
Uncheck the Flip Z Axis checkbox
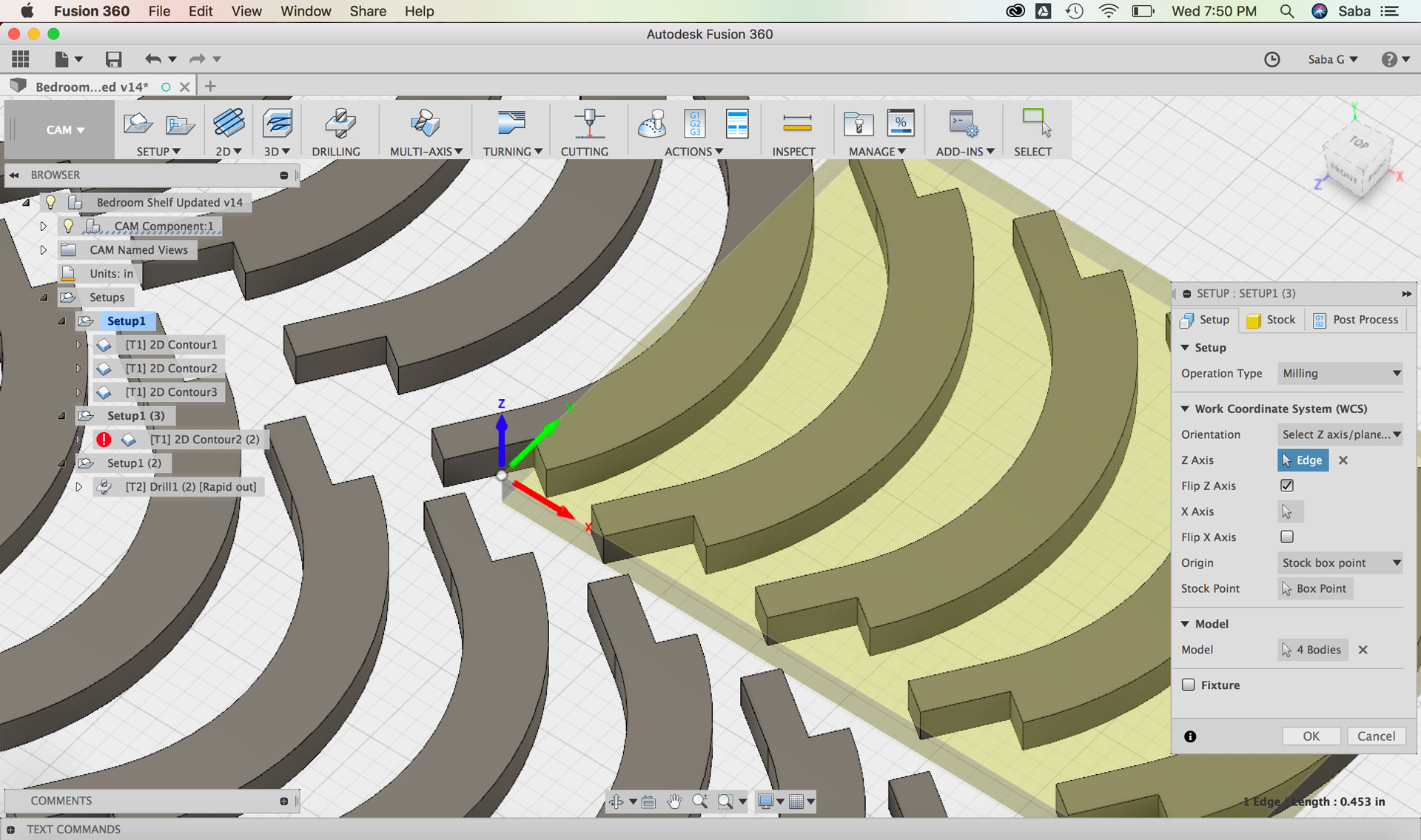[x=1287, y=485]
